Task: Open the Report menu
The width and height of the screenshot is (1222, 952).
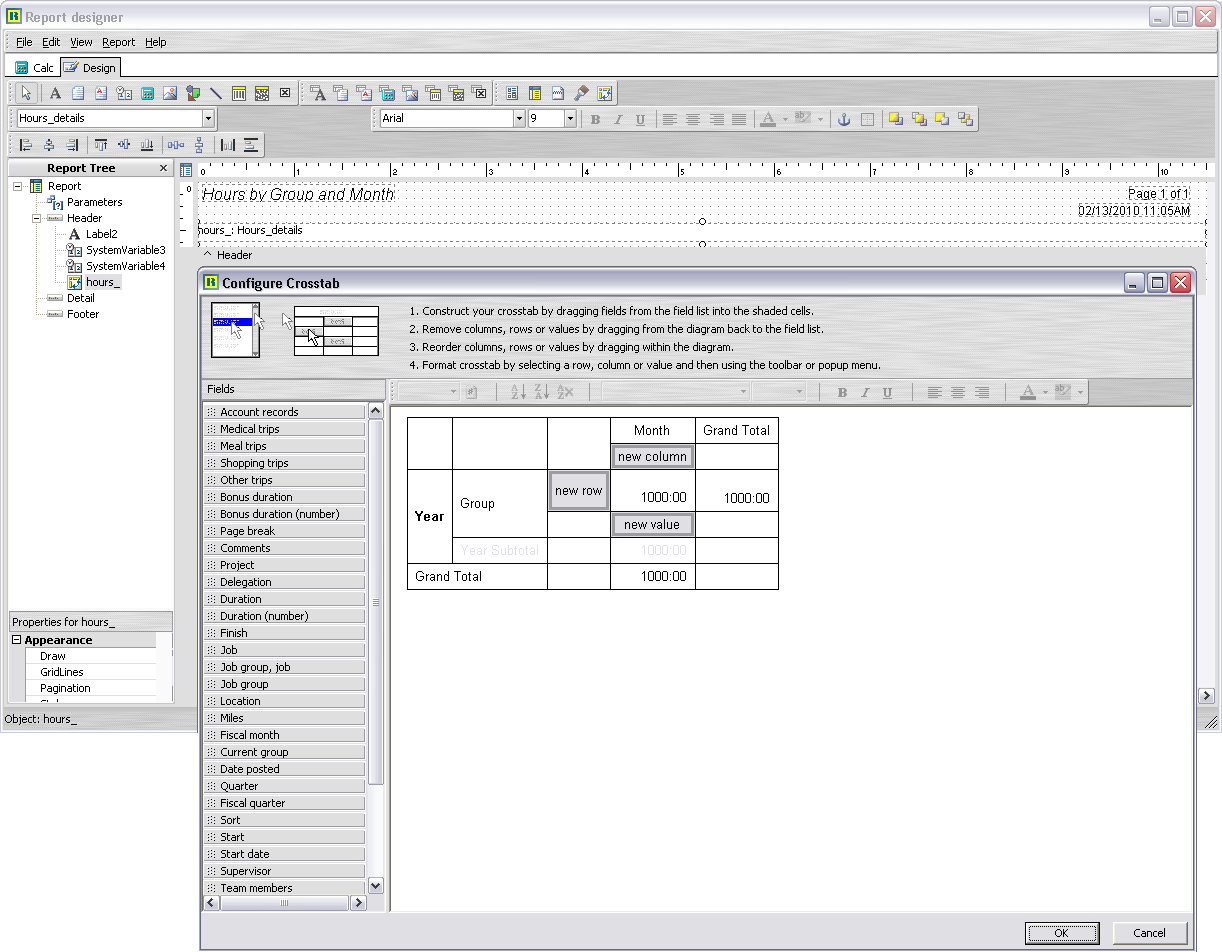Action: click(118, 42)
